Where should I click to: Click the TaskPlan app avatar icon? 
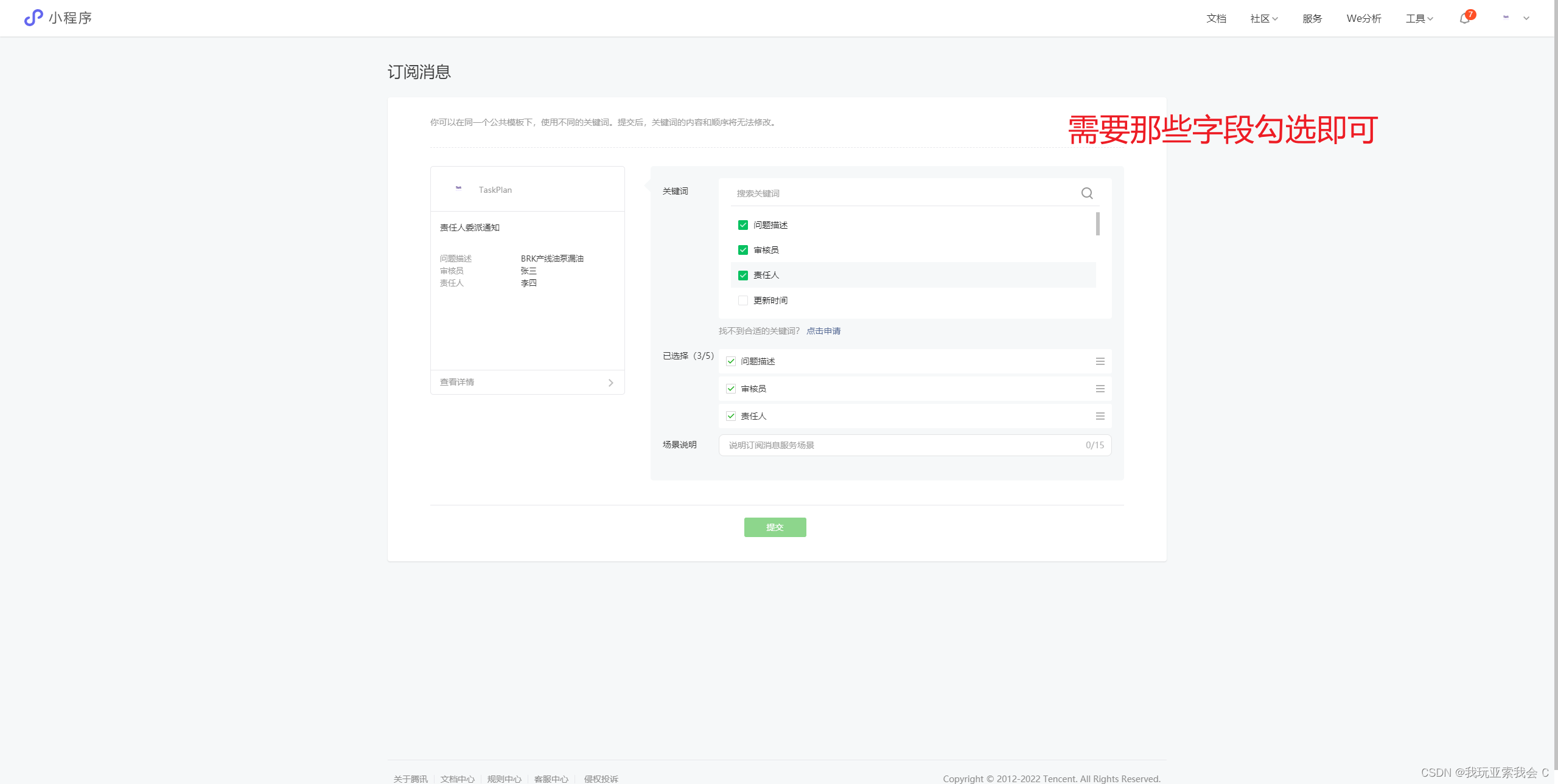click(x=458, y=188)
